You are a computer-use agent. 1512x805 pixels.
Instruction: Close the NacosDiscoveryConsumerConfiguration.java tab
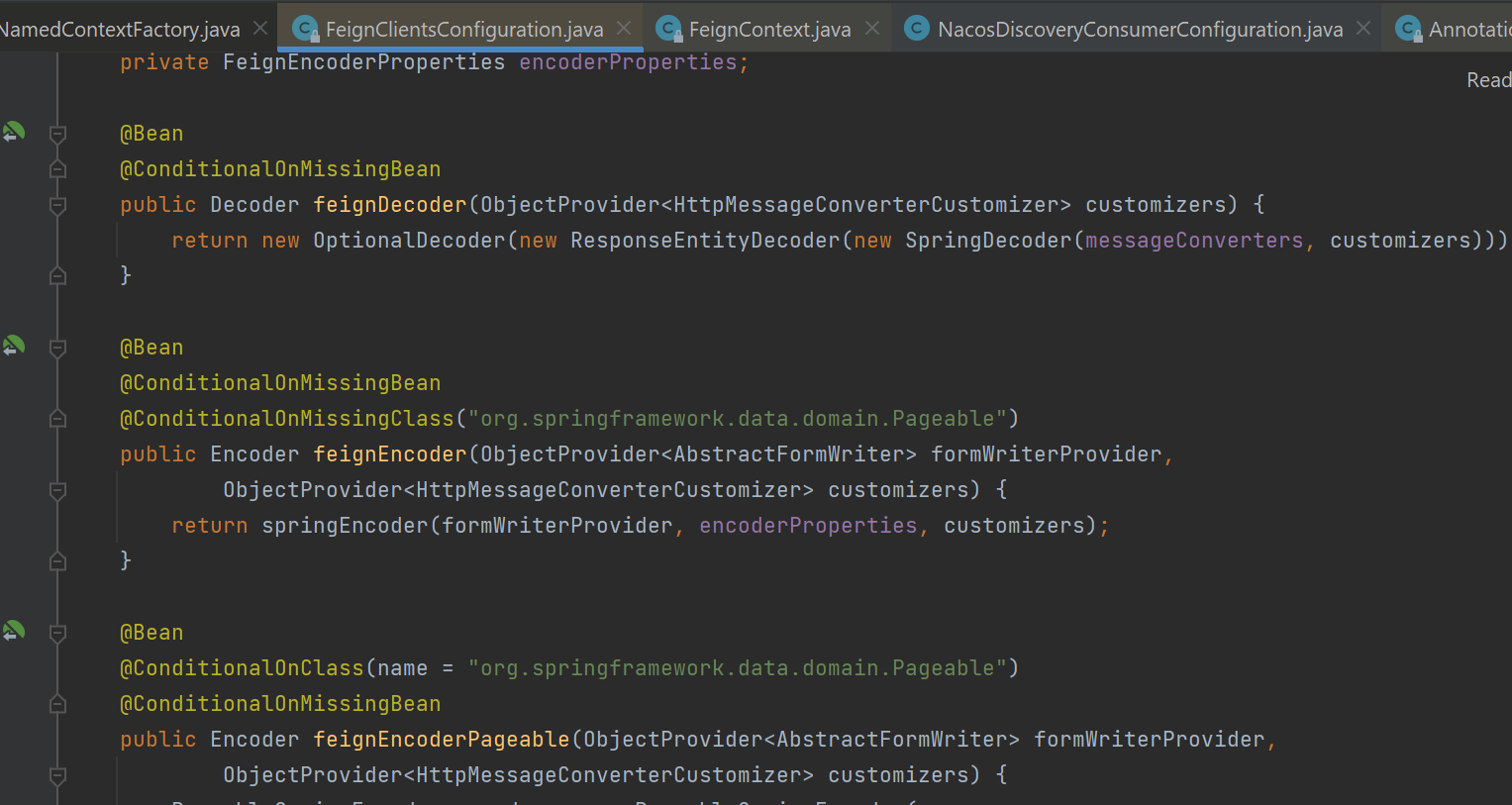point(1363,28)
